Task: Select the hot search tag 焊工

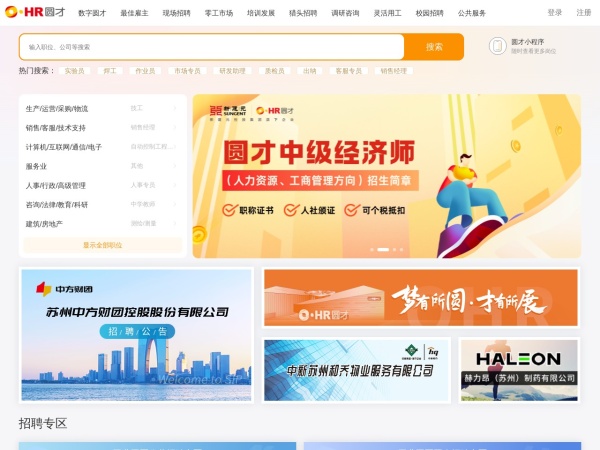Action: point(110,71)
